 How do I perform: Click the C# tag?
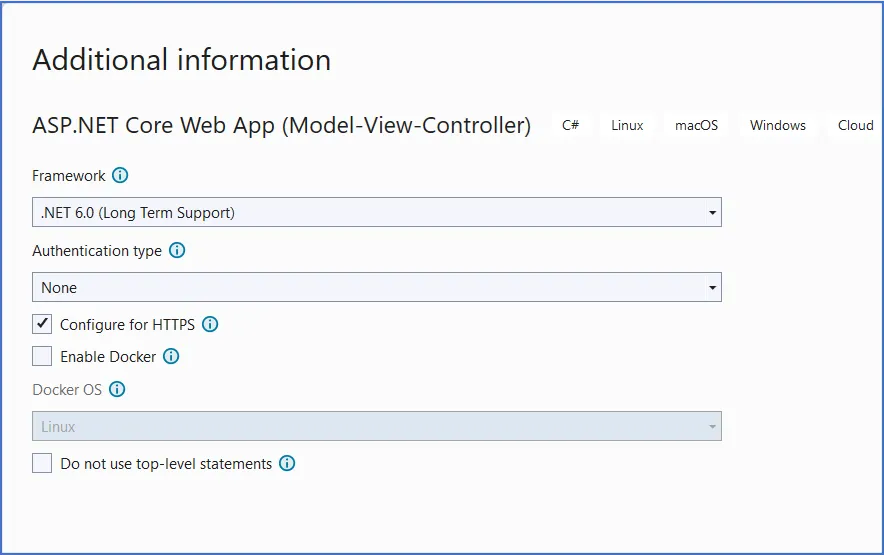(571, 125)
